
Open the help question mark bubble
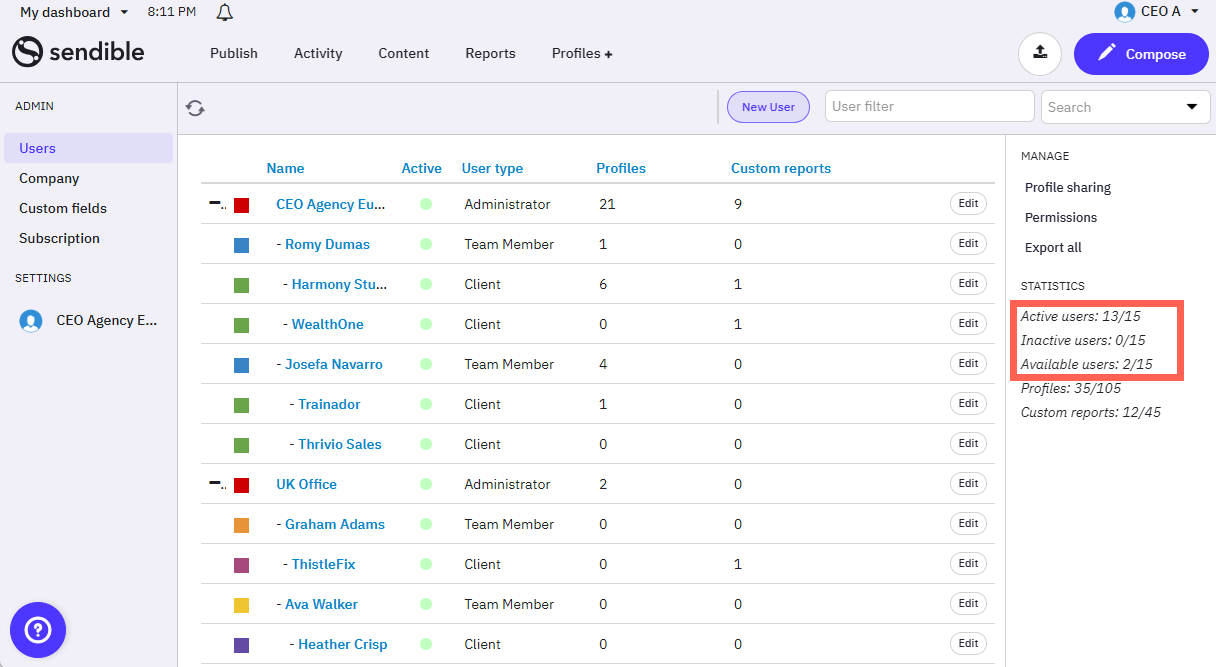(x=38, y=629)
